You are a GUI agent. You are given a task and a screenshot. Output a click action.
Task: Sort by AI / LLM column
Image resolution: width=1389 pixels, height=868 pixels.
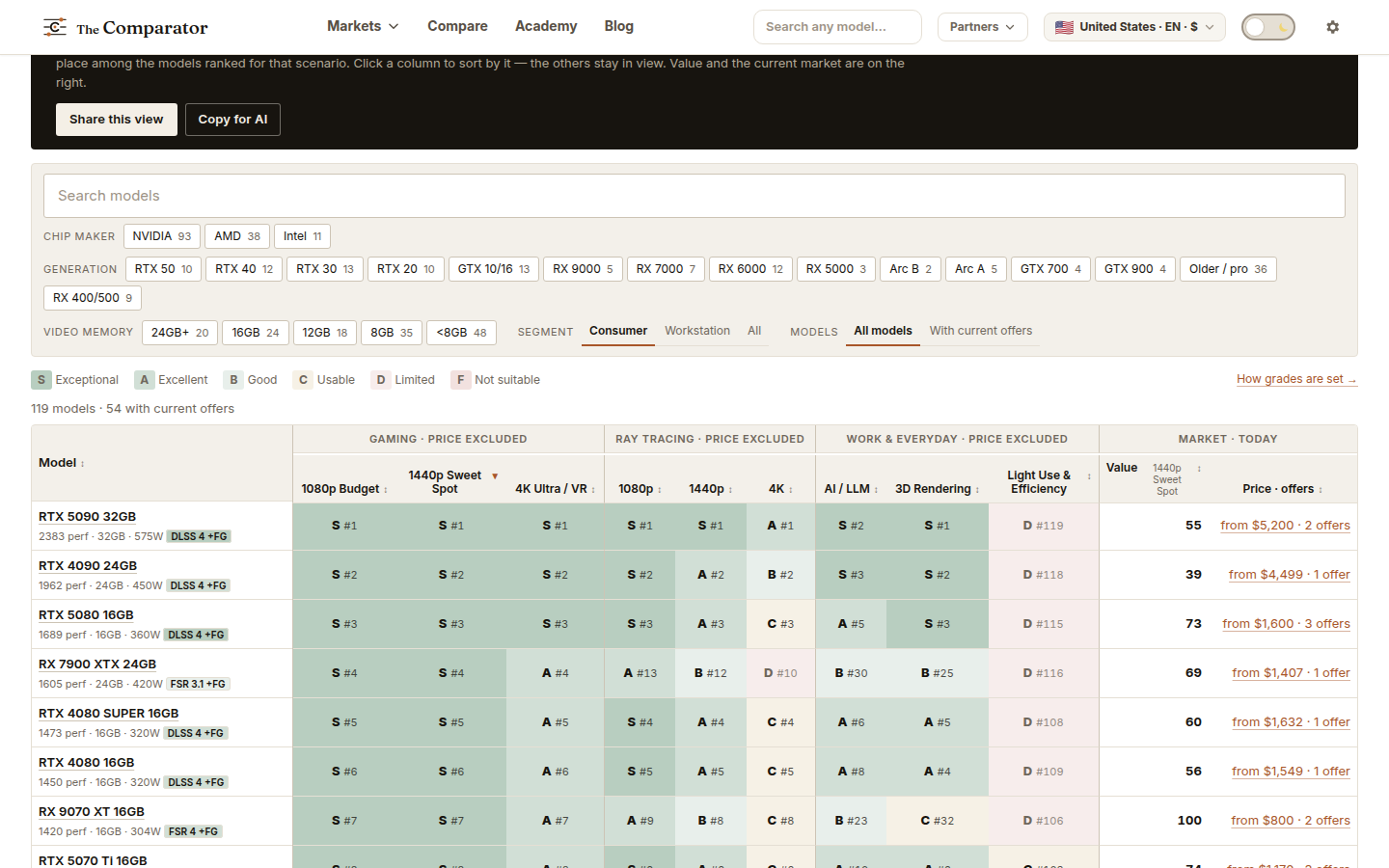click(851, 489)
